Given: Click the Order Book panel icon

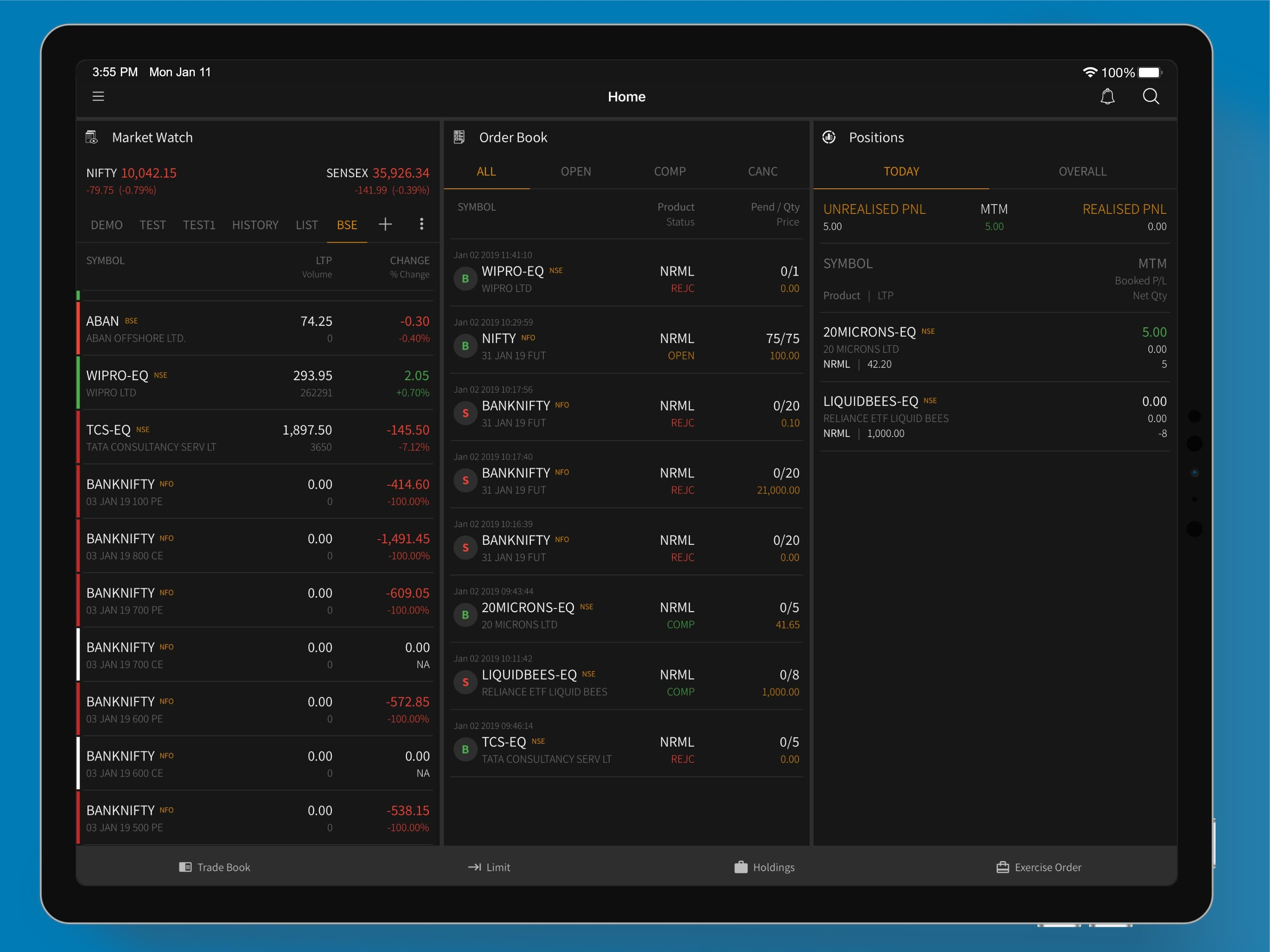Looking at the screenshot, I should [x=460, y=137].
